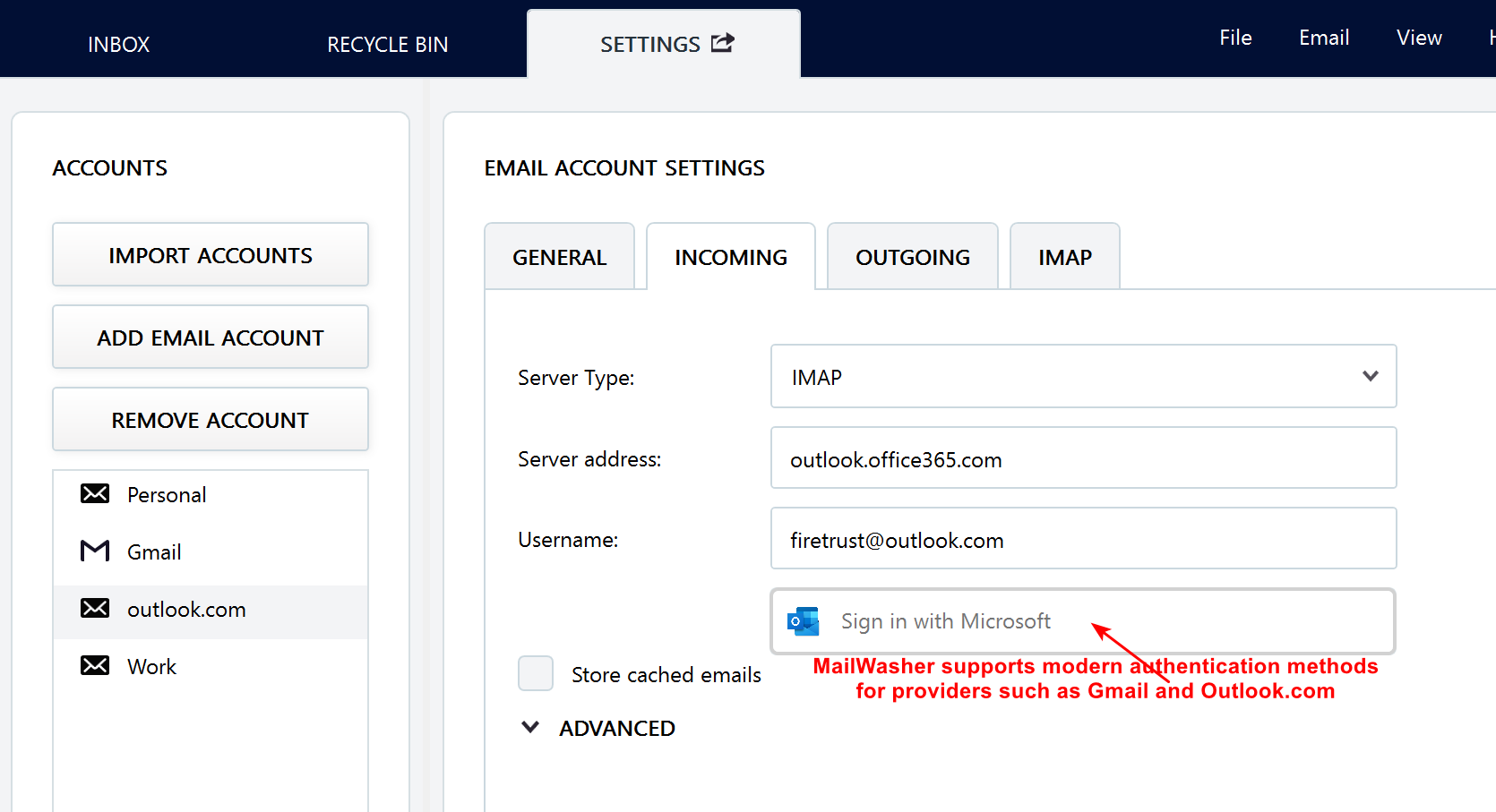Image resolution: width=1496 pixels, height=812 pixels.
Task: Select the Personal account label
Action: [167, 495]
